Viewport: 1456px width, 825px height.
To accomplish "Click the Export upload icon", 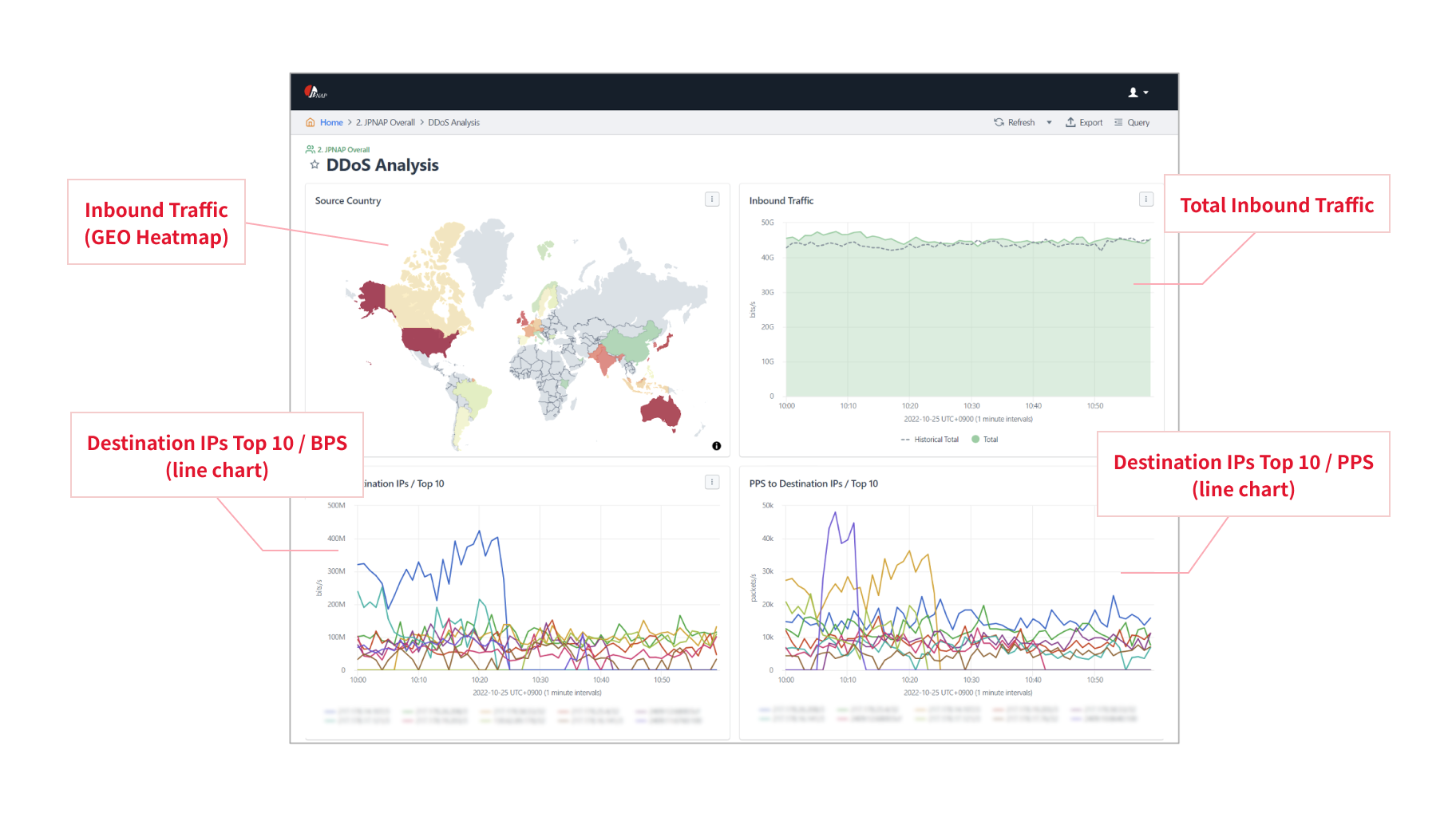I will pos(1070,122).
